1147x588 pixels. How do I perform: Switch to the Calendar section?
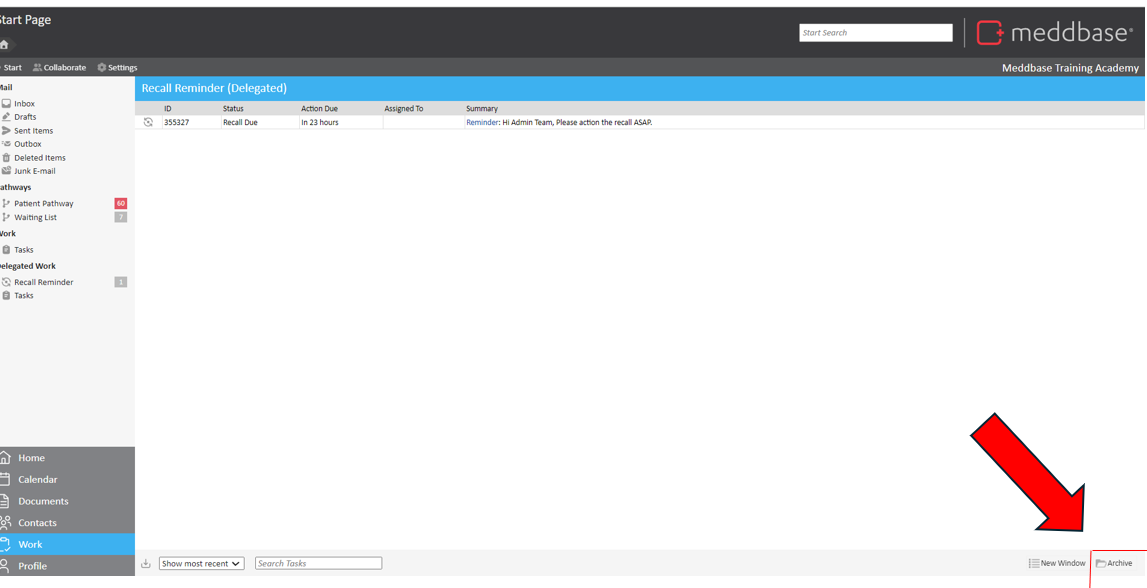[37, 479]
